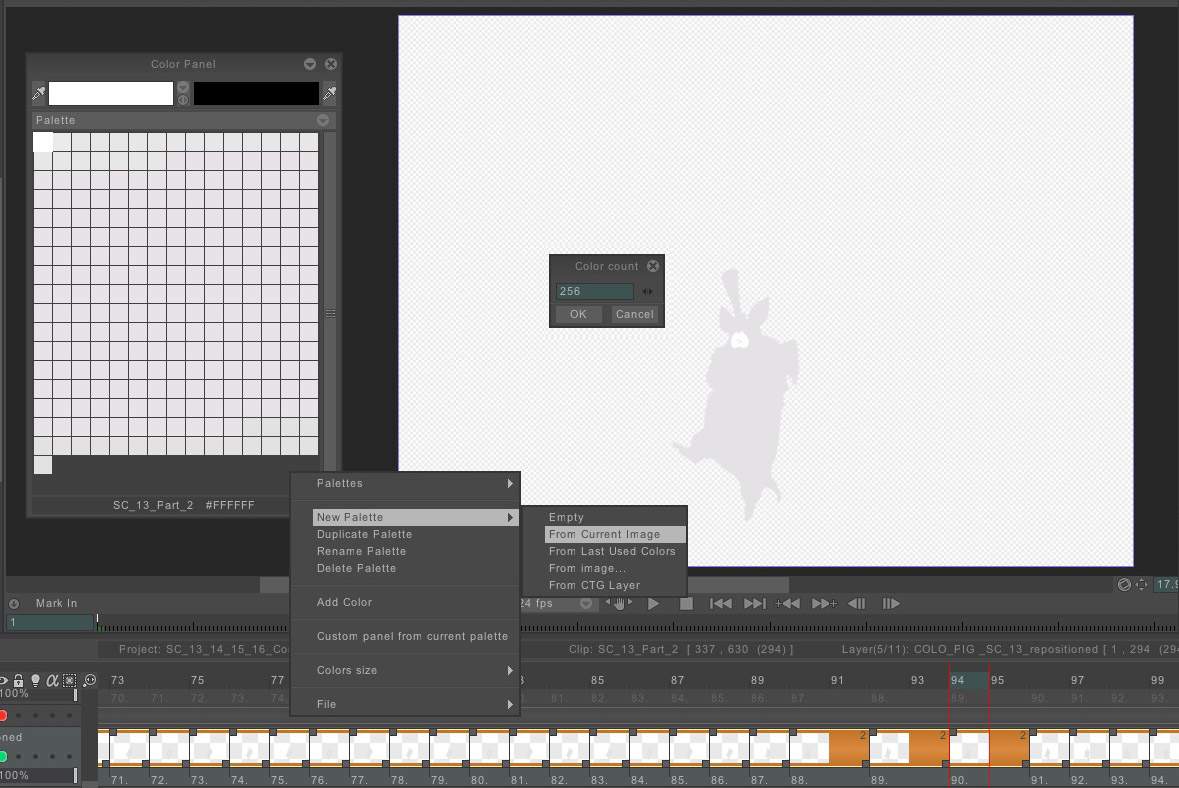Select the white A color swatch
Screen dimensions: 1179x788
pos(111,93)
